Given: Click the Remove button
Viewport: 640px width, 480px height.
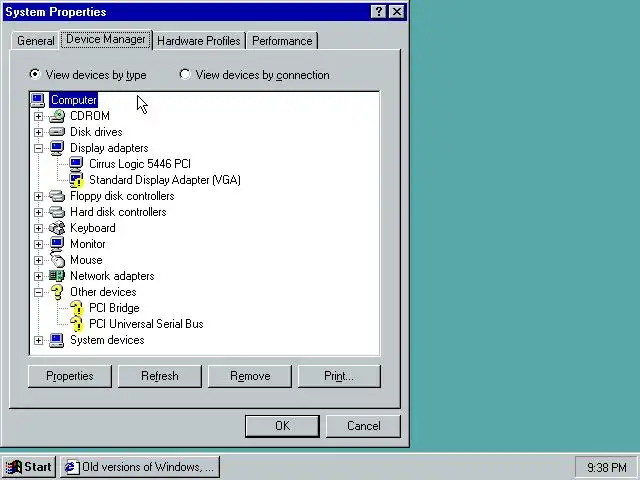Looking at the screenshot, I should (250, 376).
